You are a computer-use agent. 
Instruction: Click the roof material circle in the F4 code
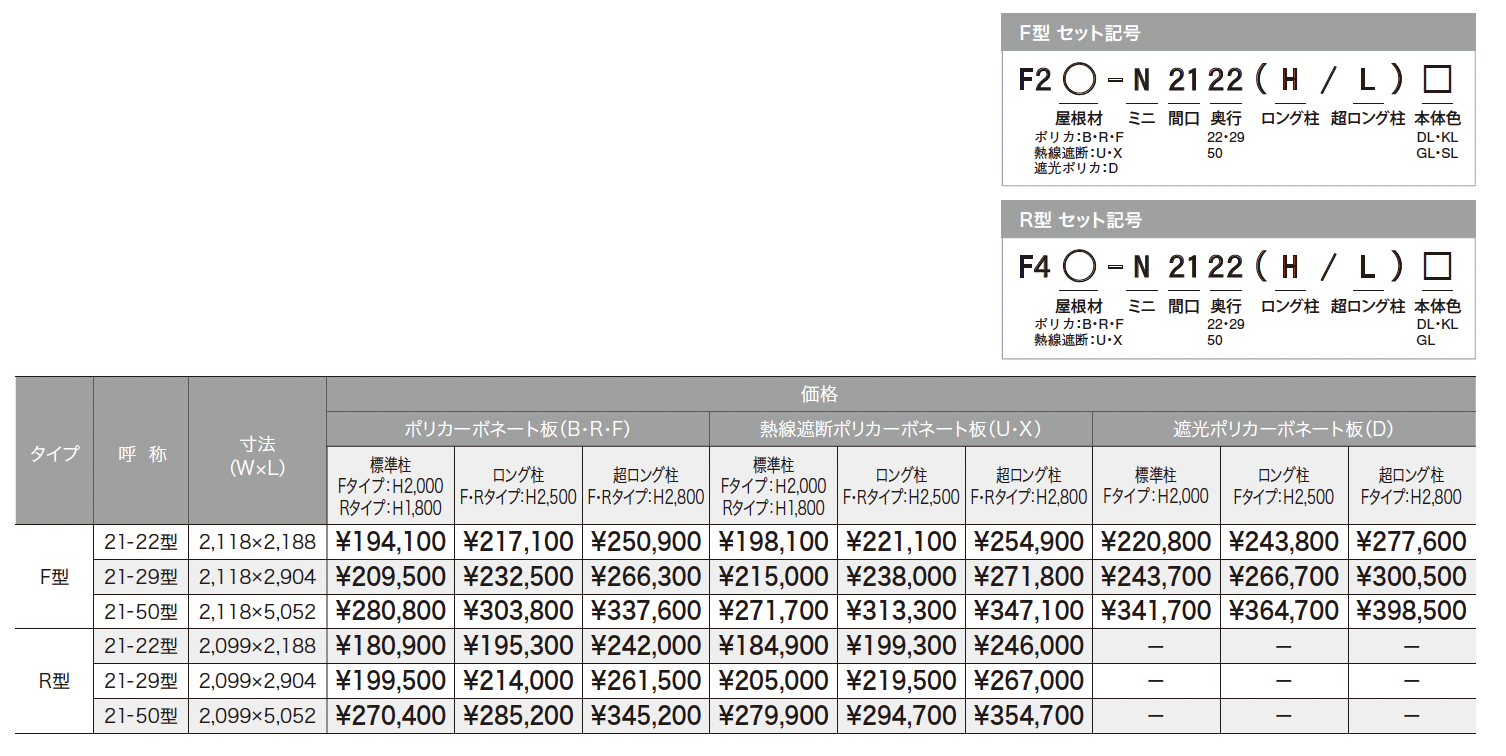pos(1078,267)
